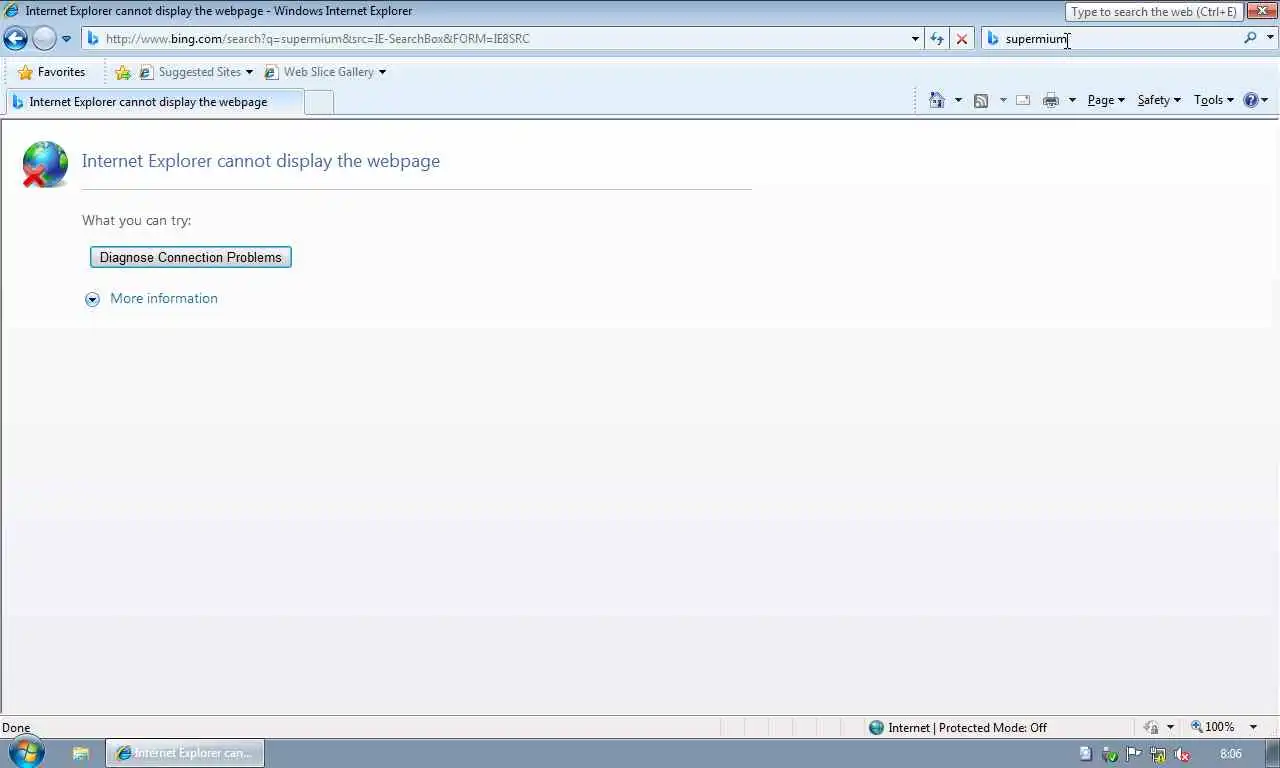Open the Help question mark menu
Screen dimensions: 1280x768
[1255, 100]
